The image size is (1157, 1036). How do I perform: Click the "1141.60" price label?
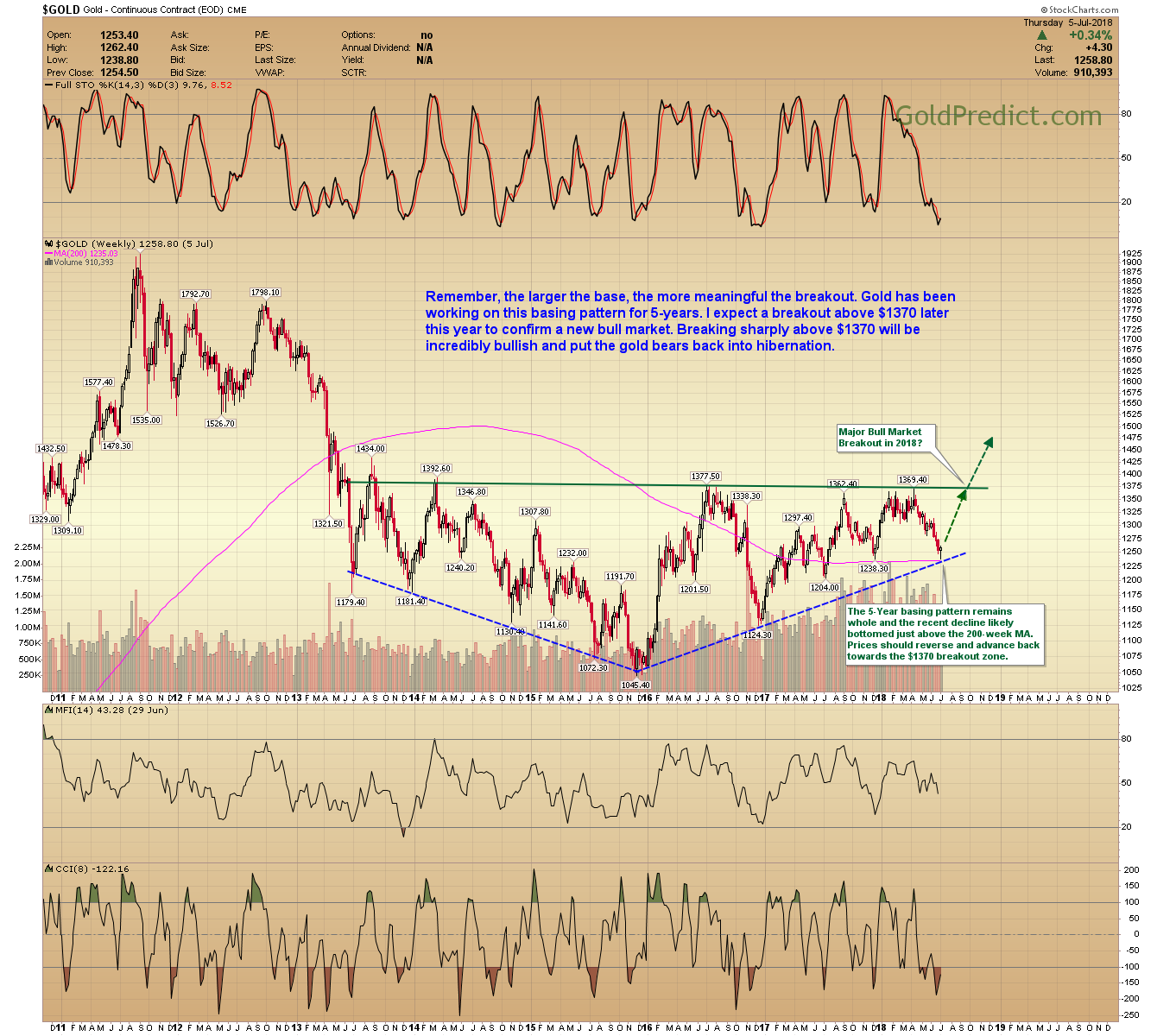(553, 624)
